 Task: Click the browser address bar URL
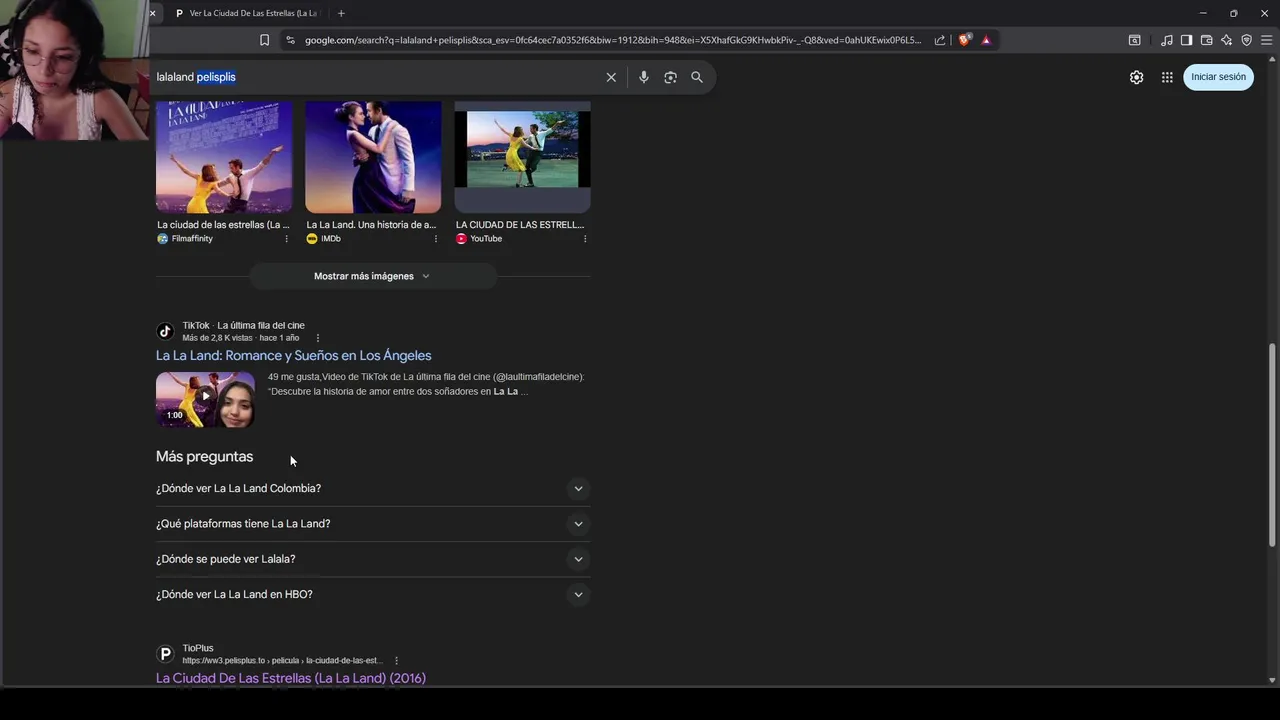[x=613, y=40]
